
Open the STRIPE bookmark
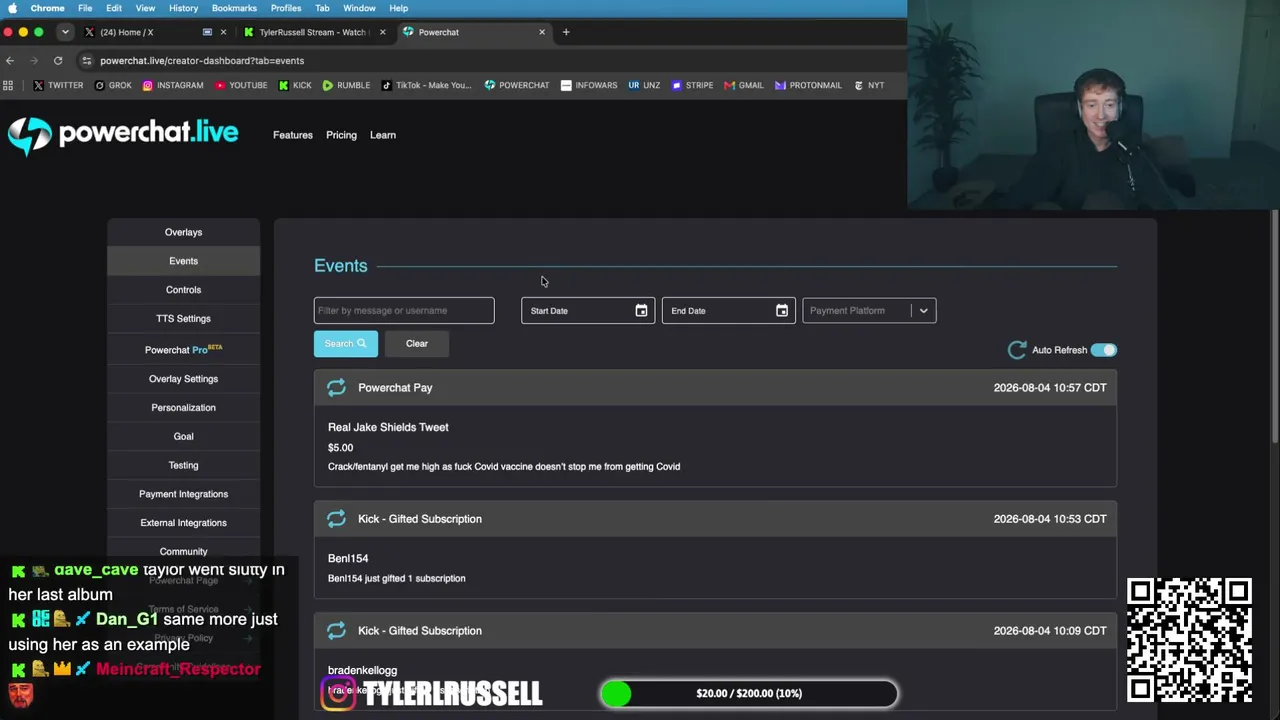(692, 85)
